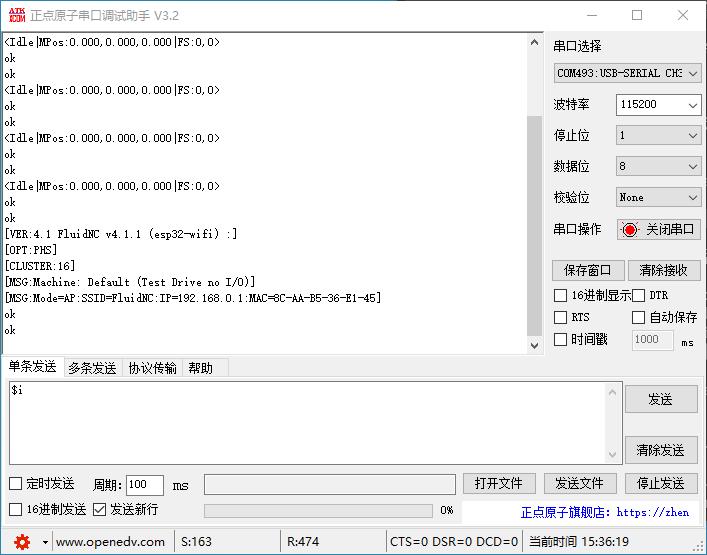The width and height of the screenshot is (707, 555).
Task: Open the data bits 8 dropdown
Action: point(658,166)
